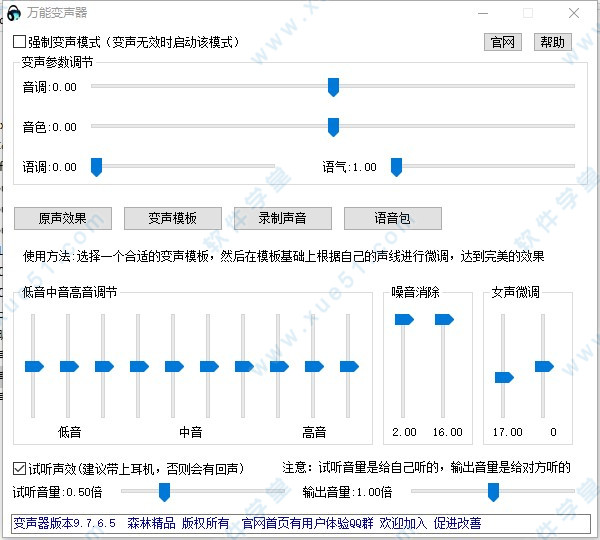Click the 音调:0.00 label
Screen dimensions: 600x540
50,87
